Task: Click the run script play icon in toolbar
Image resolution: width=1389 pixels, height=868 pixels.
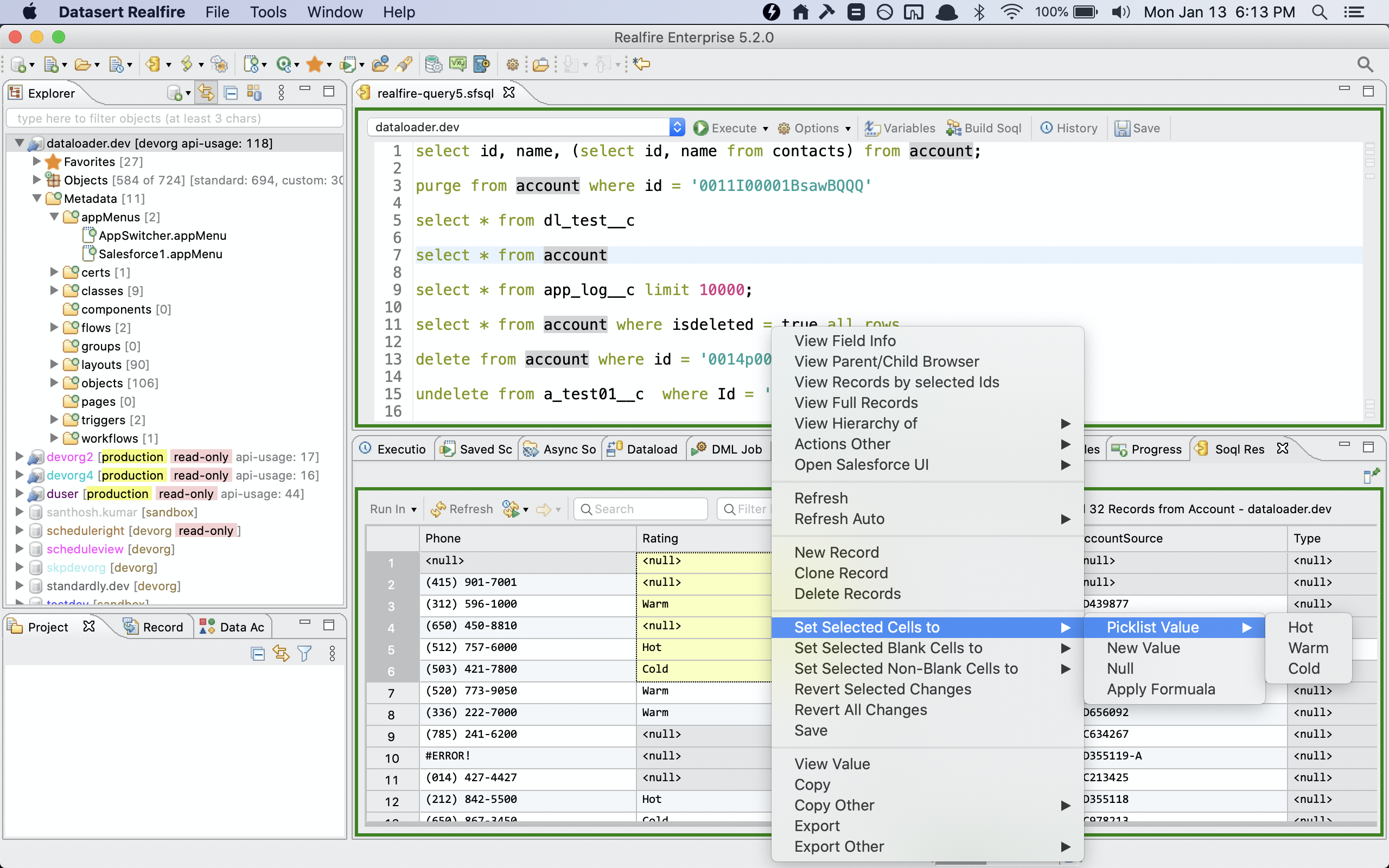Action: tap(347, 65)
